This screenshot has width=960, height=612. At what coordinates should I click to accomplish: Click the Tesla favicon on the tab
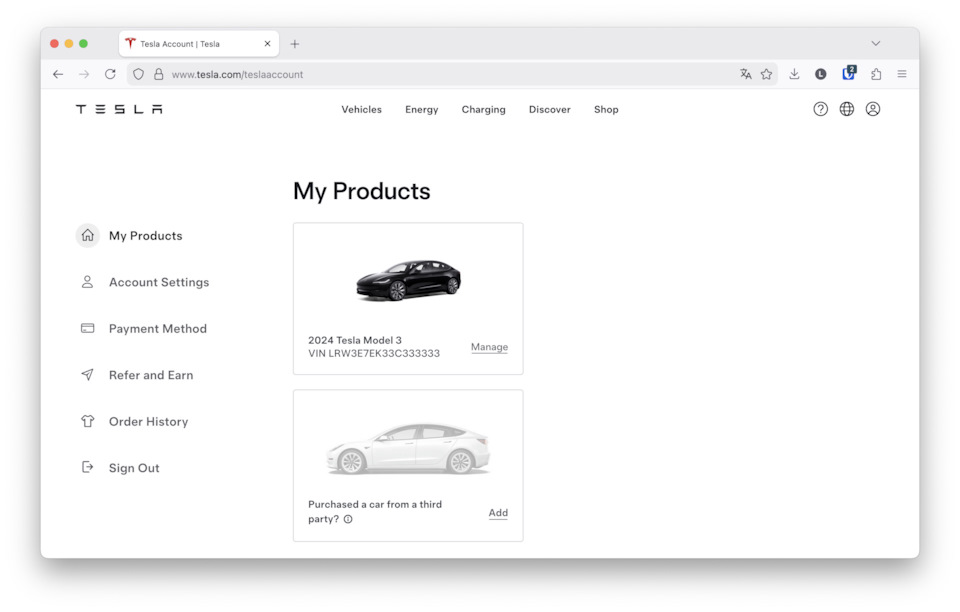coord(130,43)
